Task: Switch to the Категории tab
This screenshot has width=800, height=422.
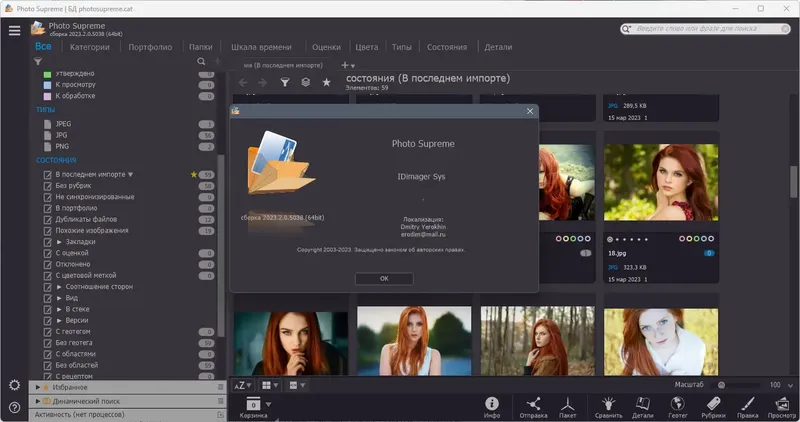Action: pos(90,47)
